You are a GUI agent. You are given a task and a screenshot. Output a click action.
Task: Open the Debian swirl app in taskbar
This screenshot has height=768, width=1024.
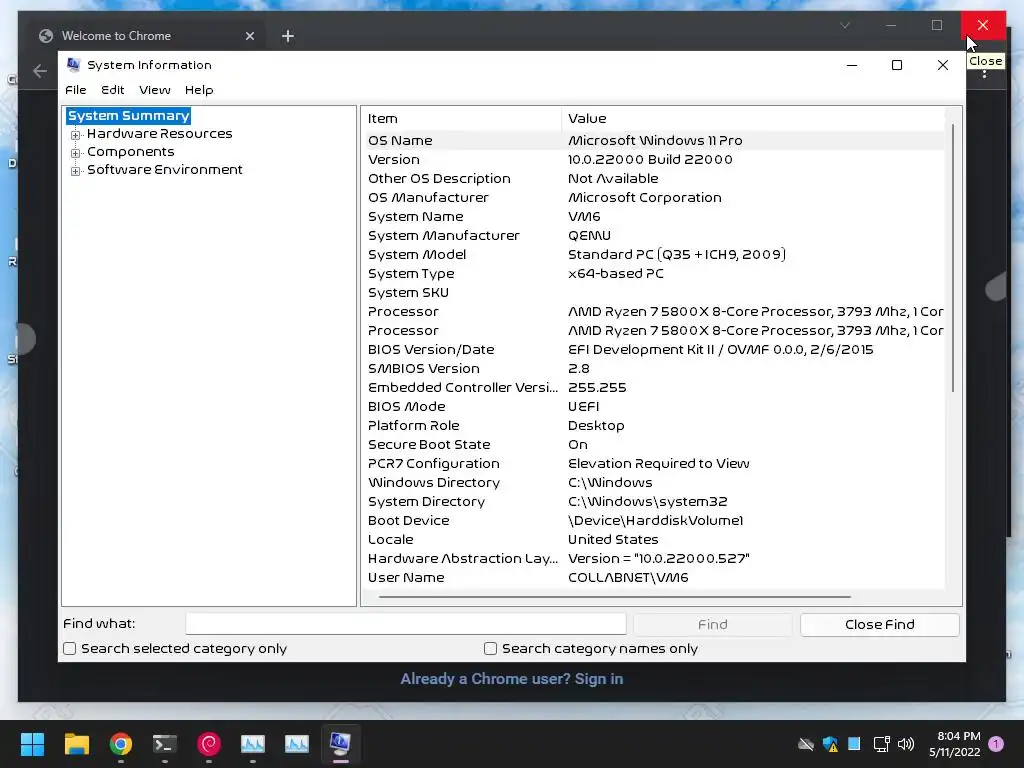pyautogui.click(x=209, y=744)
